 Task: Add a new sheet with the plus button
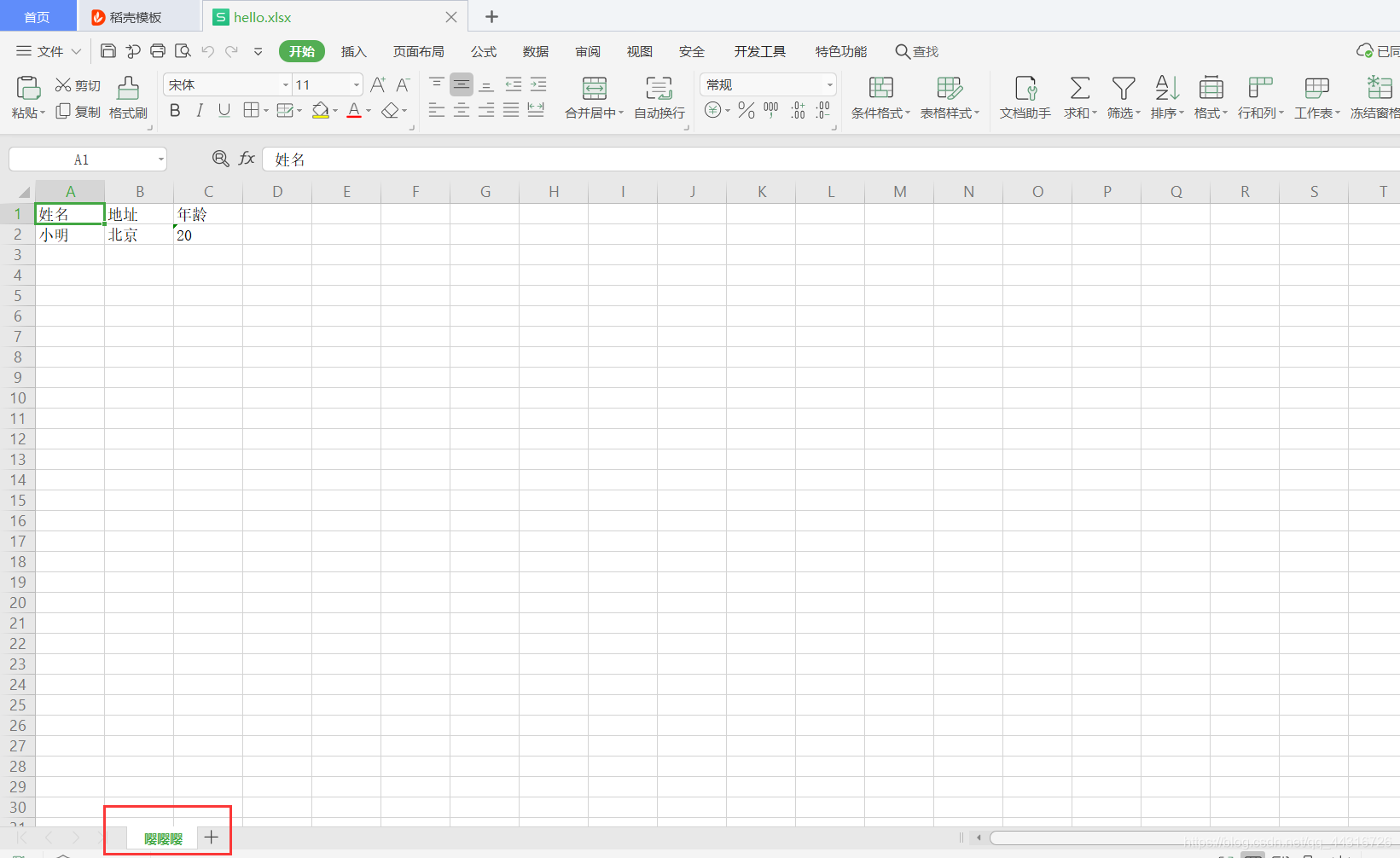click(212, 838)
